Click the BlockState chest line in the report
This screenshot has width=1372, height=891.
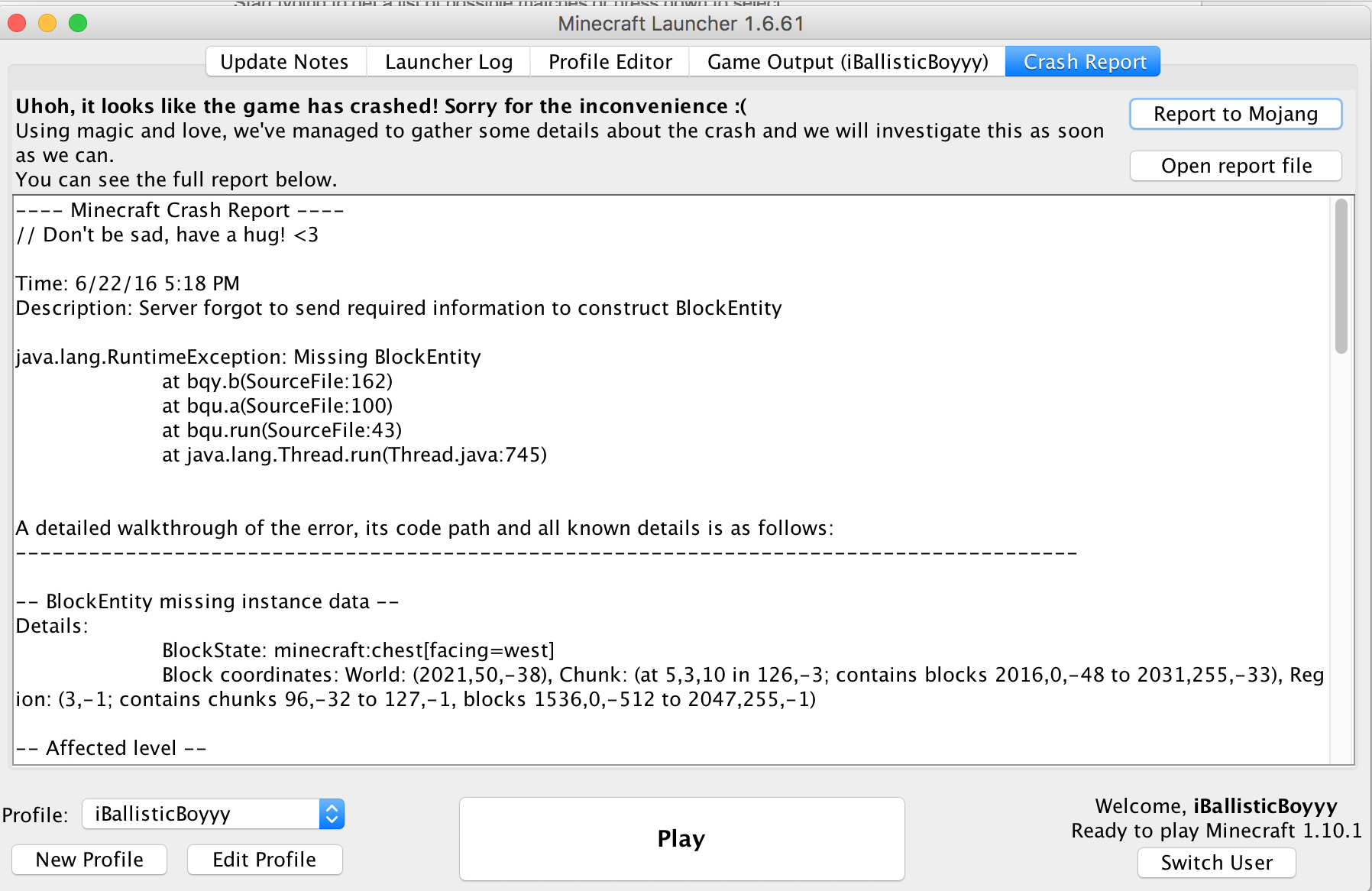pyautogui.click(x=358, y=650)
